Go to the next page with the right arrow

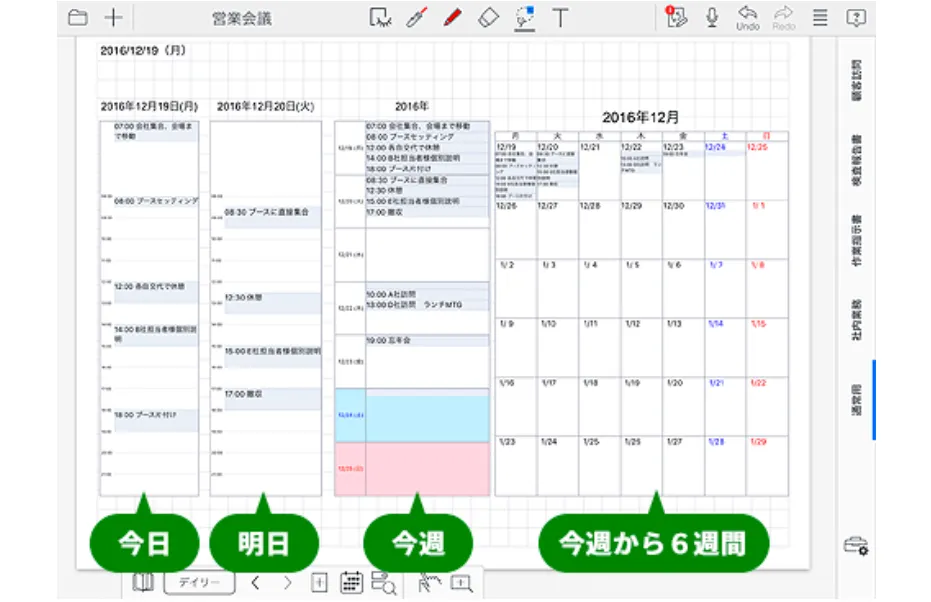click(287, 583)
